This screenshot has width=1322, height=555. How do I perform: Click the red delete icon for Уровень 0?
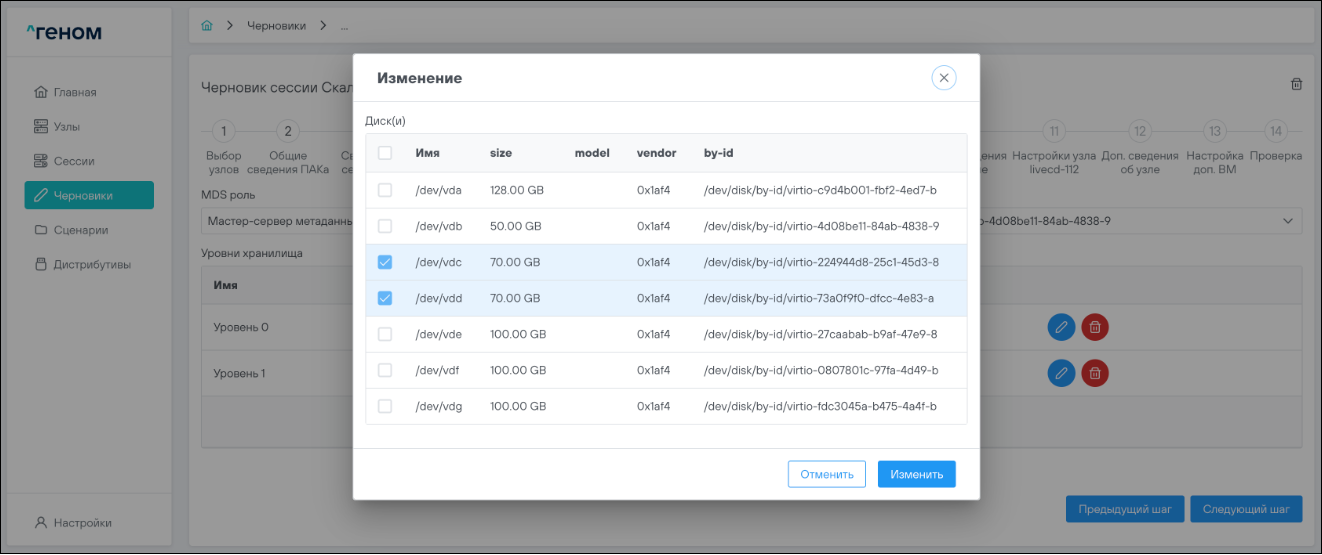click(x=1095, y=327)
